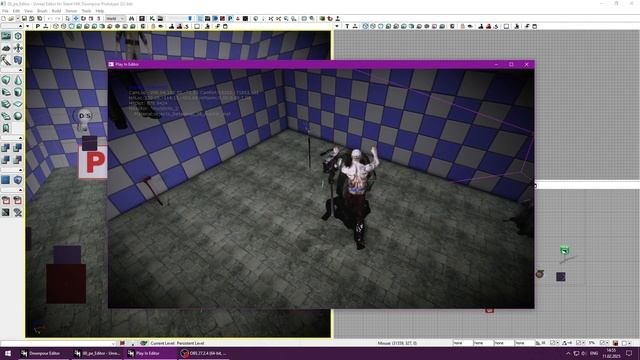This screenshot has height=360, width=640.
Task: Choose the Cone builder brush
Action: [18, 80]
